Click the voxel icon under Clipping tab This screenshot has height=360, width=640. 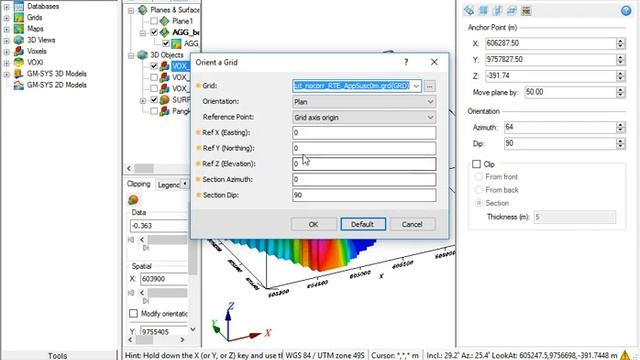pos(133,200)
